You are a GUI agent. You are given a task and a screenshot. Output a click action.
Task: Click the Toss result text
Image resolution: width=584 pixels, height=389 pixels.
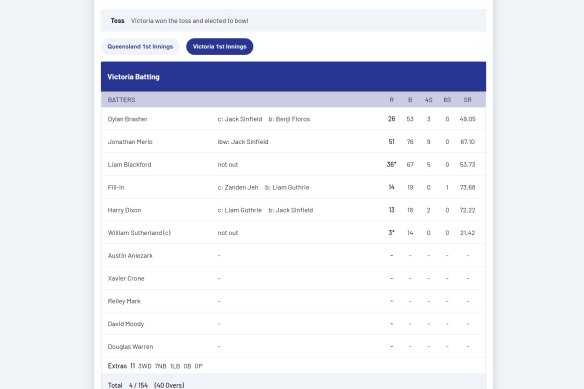189,21
